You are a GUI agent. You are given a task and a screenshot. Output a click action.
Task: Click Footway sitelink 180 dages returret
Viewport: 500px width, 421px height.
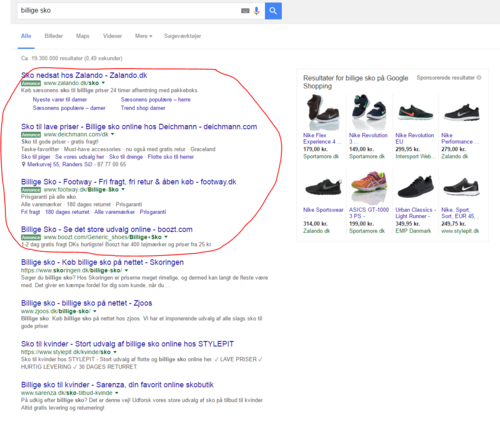coord(67,212)
